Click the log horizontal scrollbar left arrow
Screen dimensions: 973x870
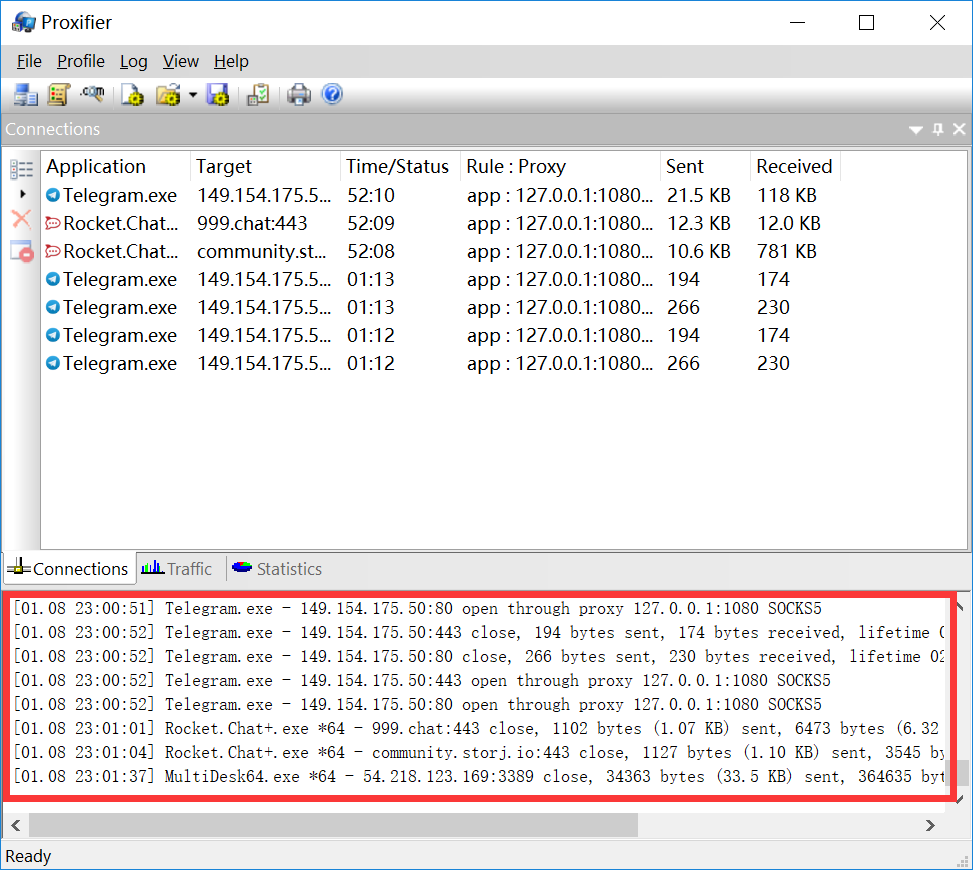16,825
